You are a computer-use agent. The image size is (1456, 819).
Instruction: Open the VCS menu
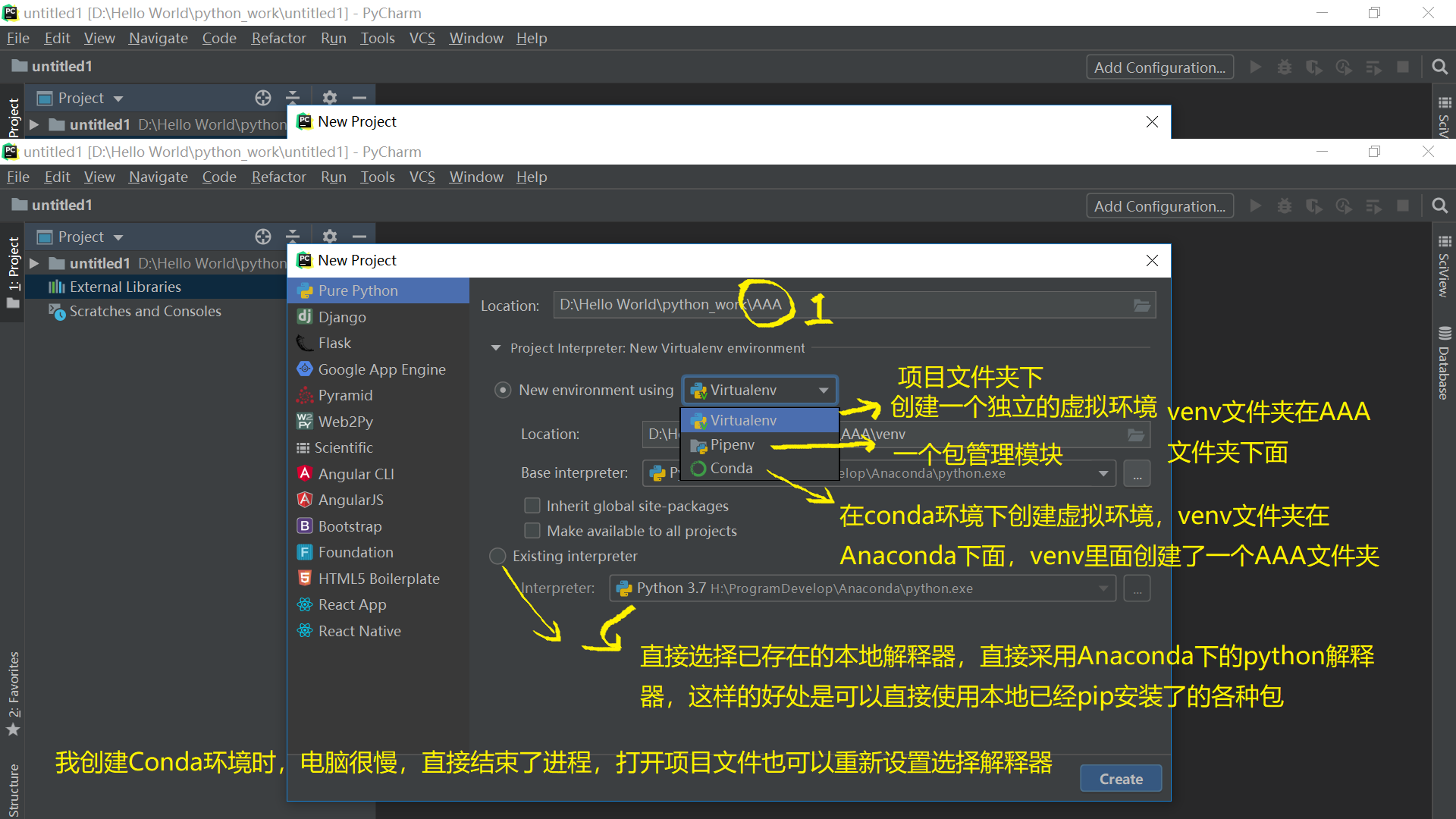coord(422,177)
